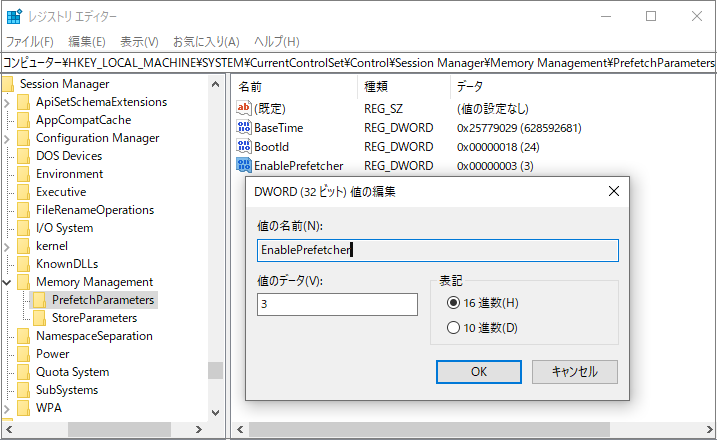Select the Executive folder icon
Viewport: 717px width, 440px height.
23,192
